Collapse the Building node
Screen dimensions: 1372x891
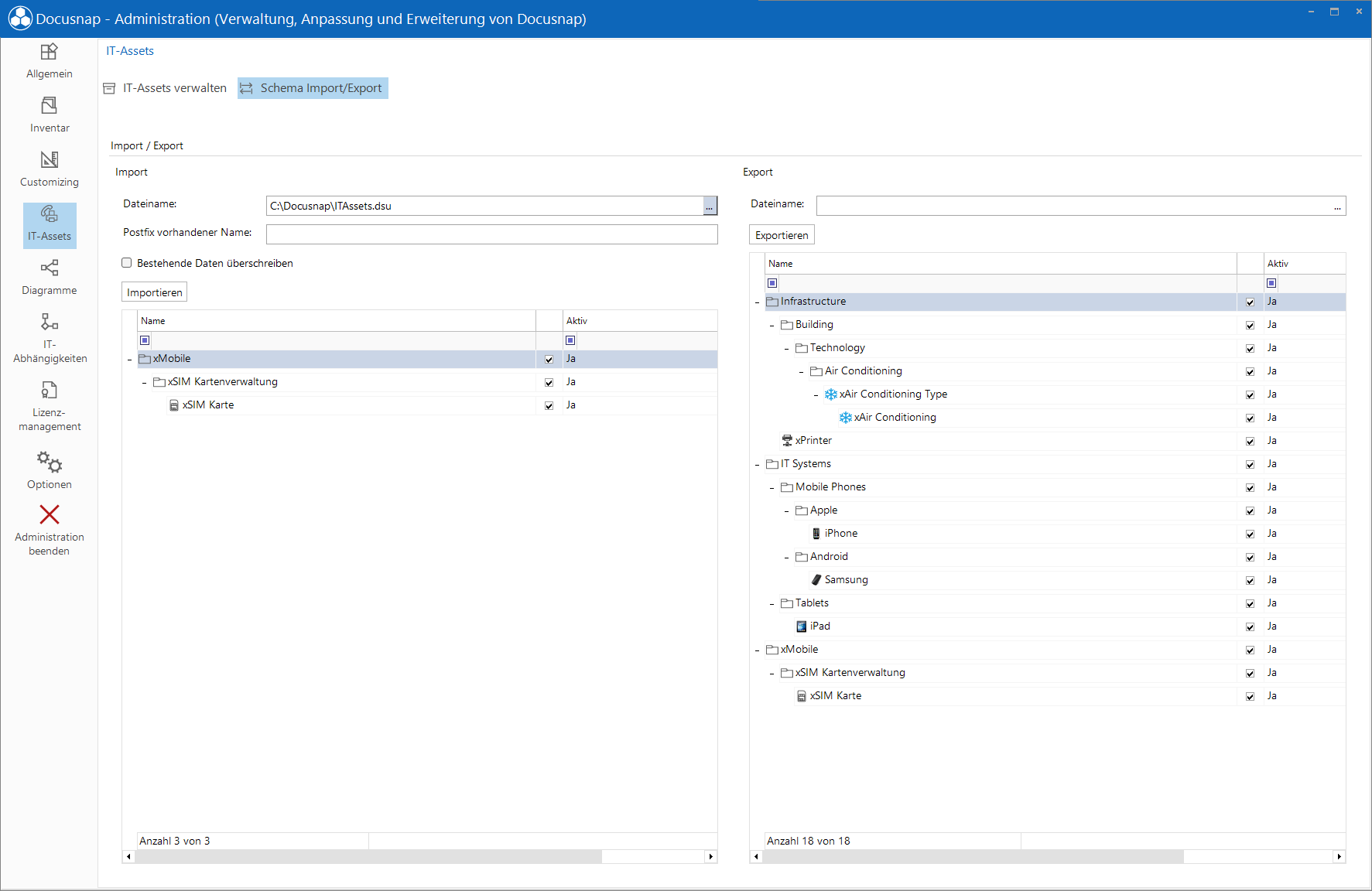772,326
